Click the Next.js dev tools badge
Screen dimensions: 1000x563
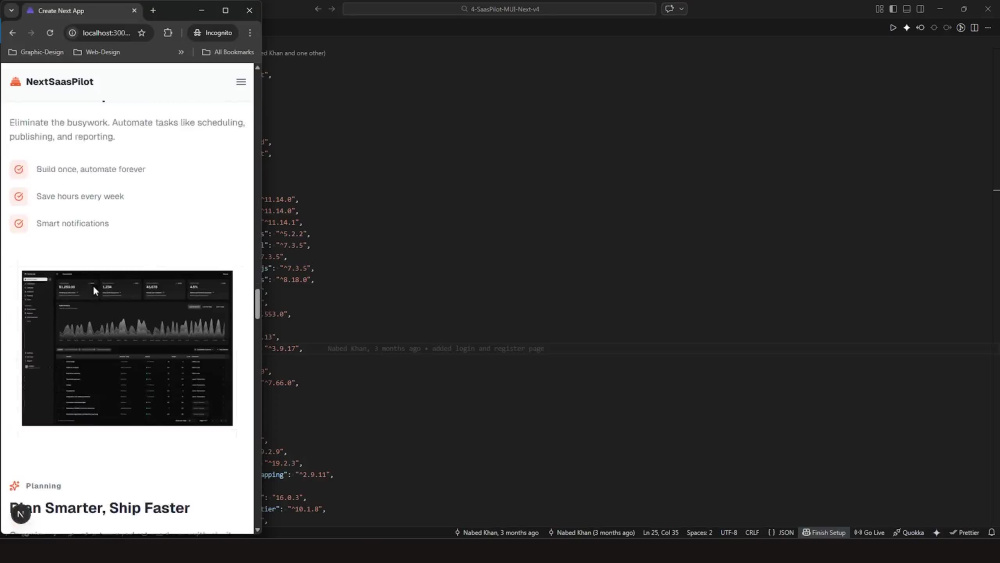(x=20, y=514)
